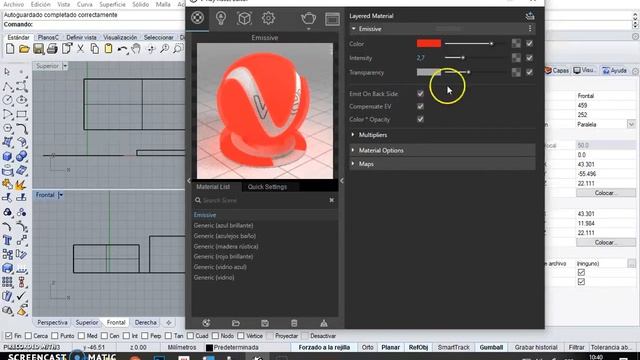Click the Print icon in Rhino toolbar

click(x=52, y=49)
